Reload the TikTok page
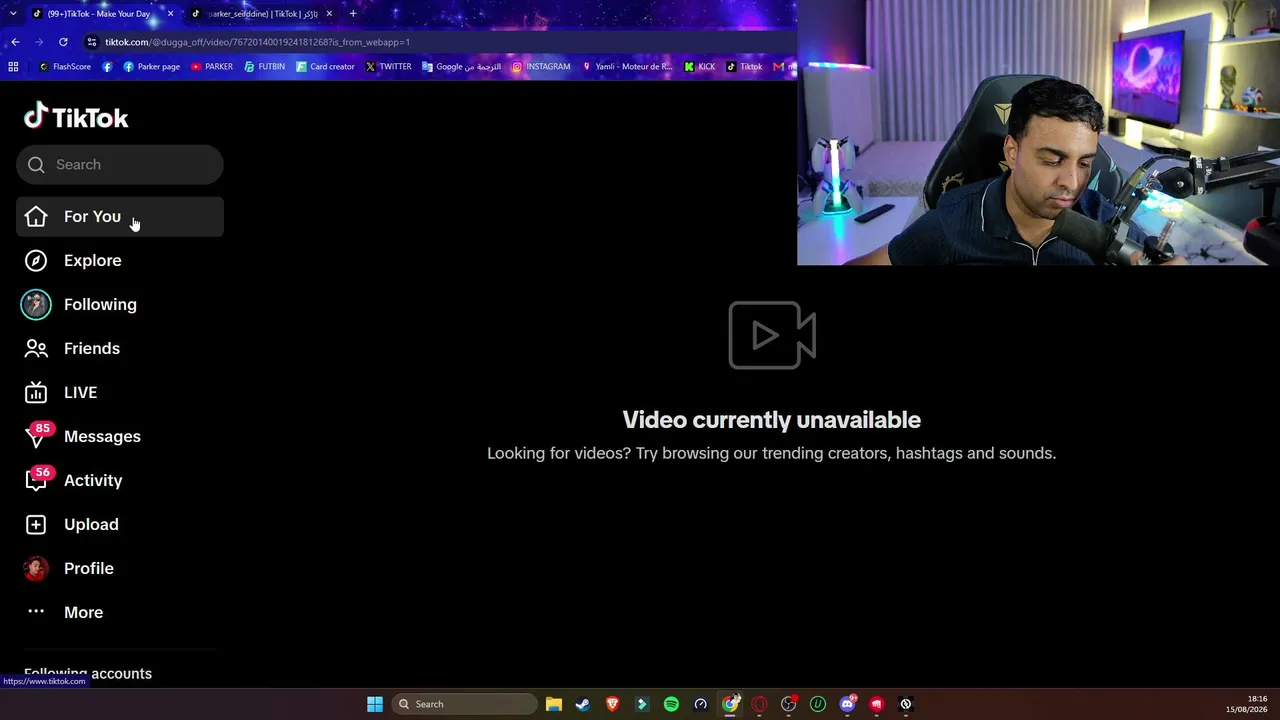This screenshot has width=1280, height=720. 63,42
